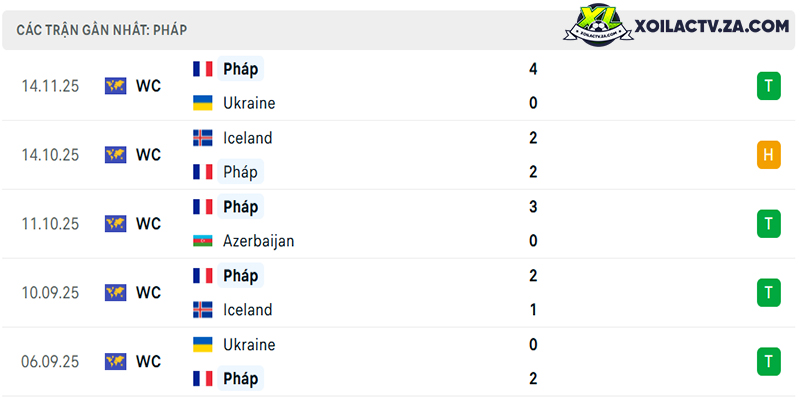The height and width of the screenshot is (400, 800).
Task: Open the highlighted Pháp team in the 14.11.25 match
Action: pos(240,69)
